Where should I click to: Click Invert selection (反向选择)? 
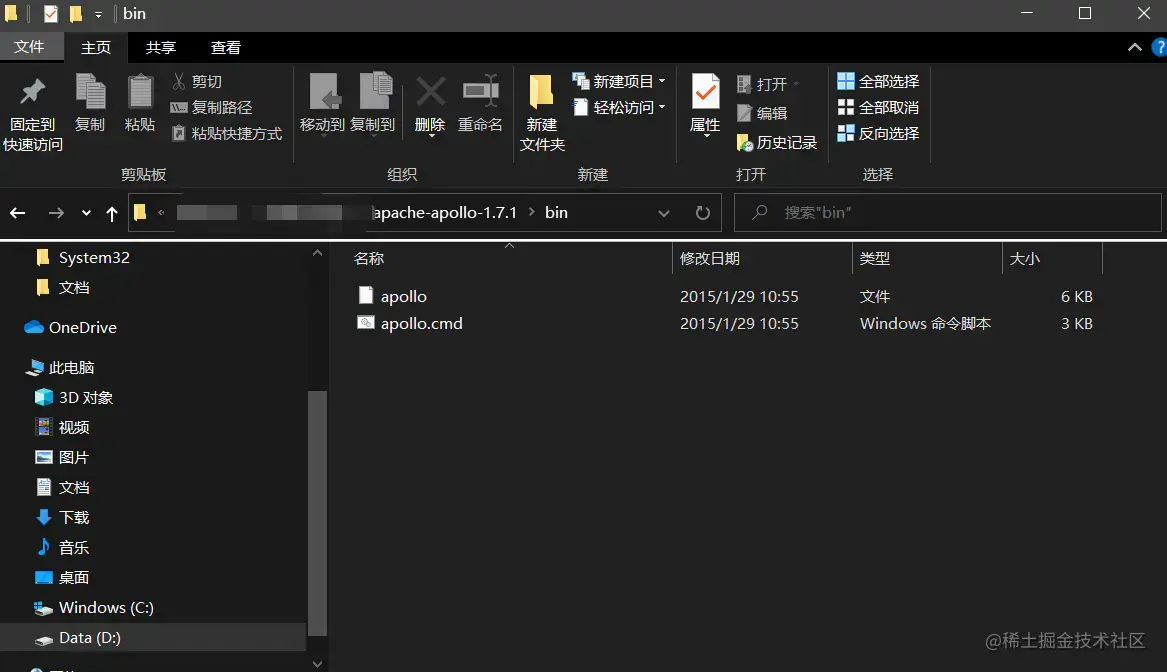[878, 133]
